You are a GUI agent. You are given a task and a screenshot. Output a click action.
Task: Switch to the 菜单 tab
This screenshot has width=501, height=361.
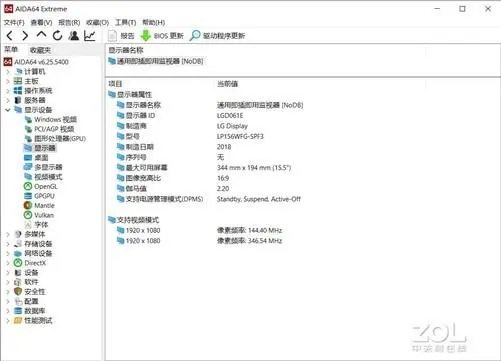click(11, 50)
